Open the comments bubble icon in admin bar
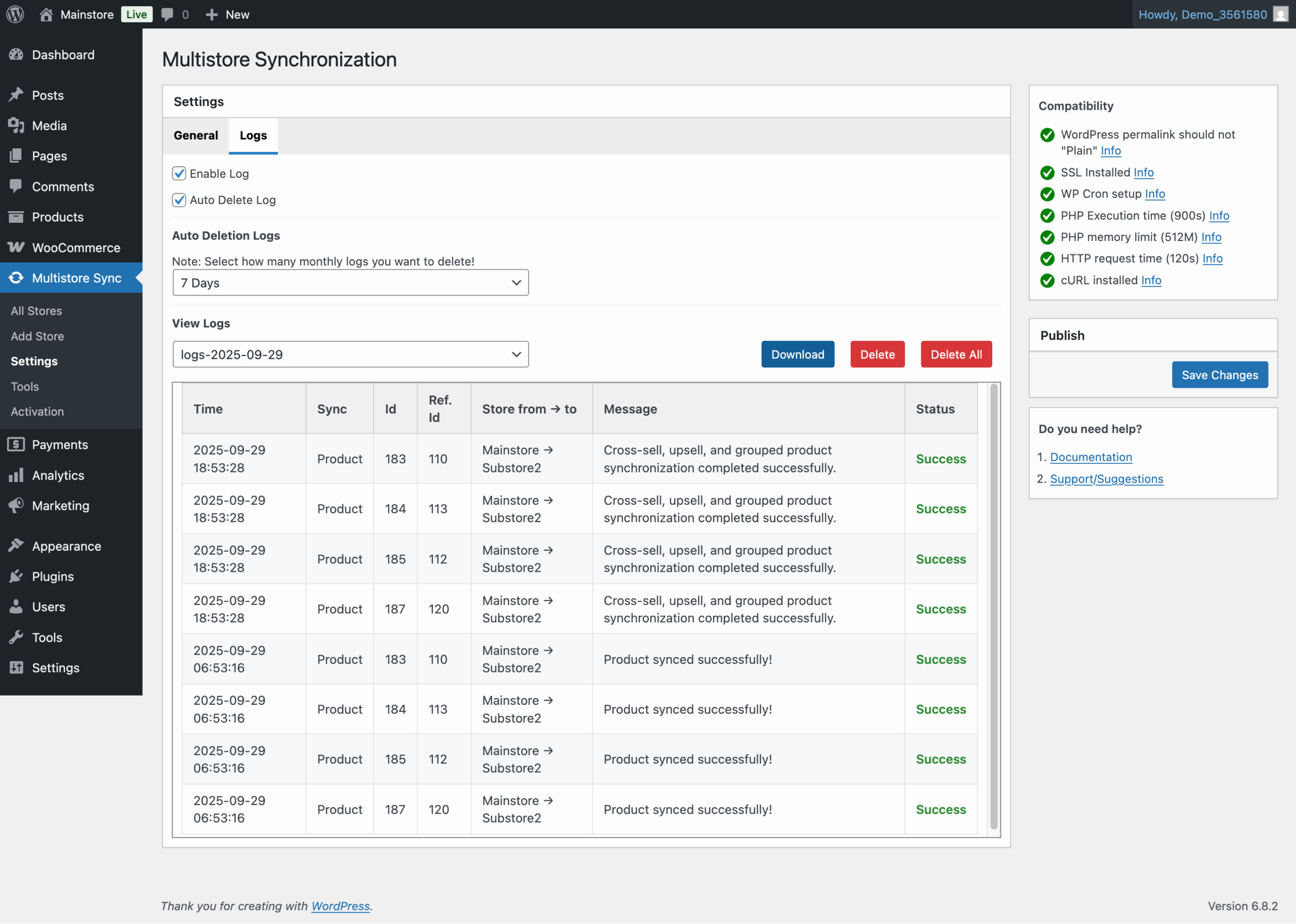Image resolution: width=1296 pixels, height=924 pixels. (167, 14)
